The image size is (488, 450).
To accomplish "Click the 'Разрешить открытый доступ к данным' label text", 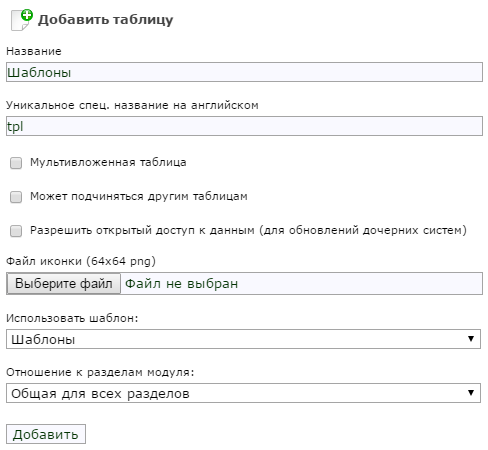I will coord(248,230).
